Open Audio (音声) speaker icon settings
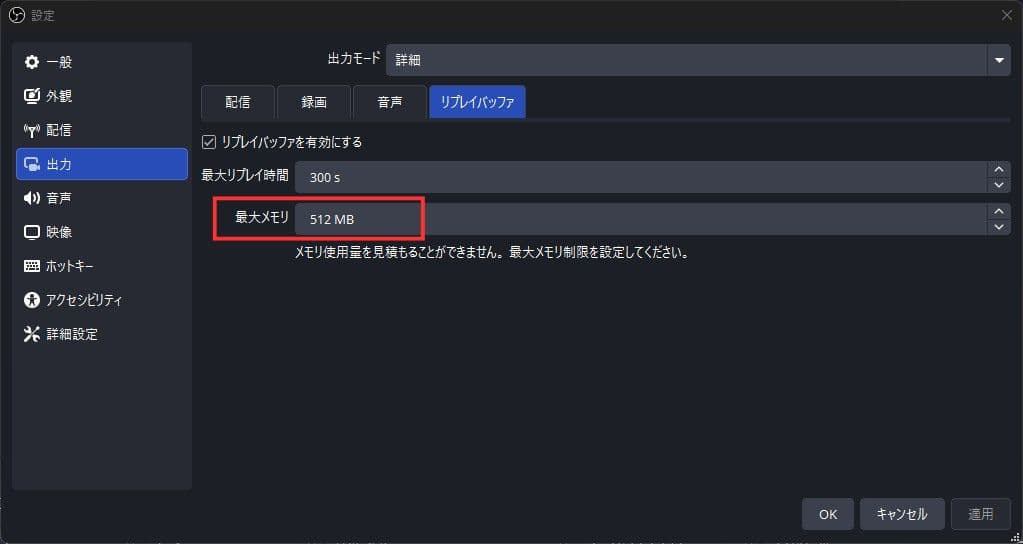Image resolution: width=1023 pixels, height=544 pixels. pos(31,198)
